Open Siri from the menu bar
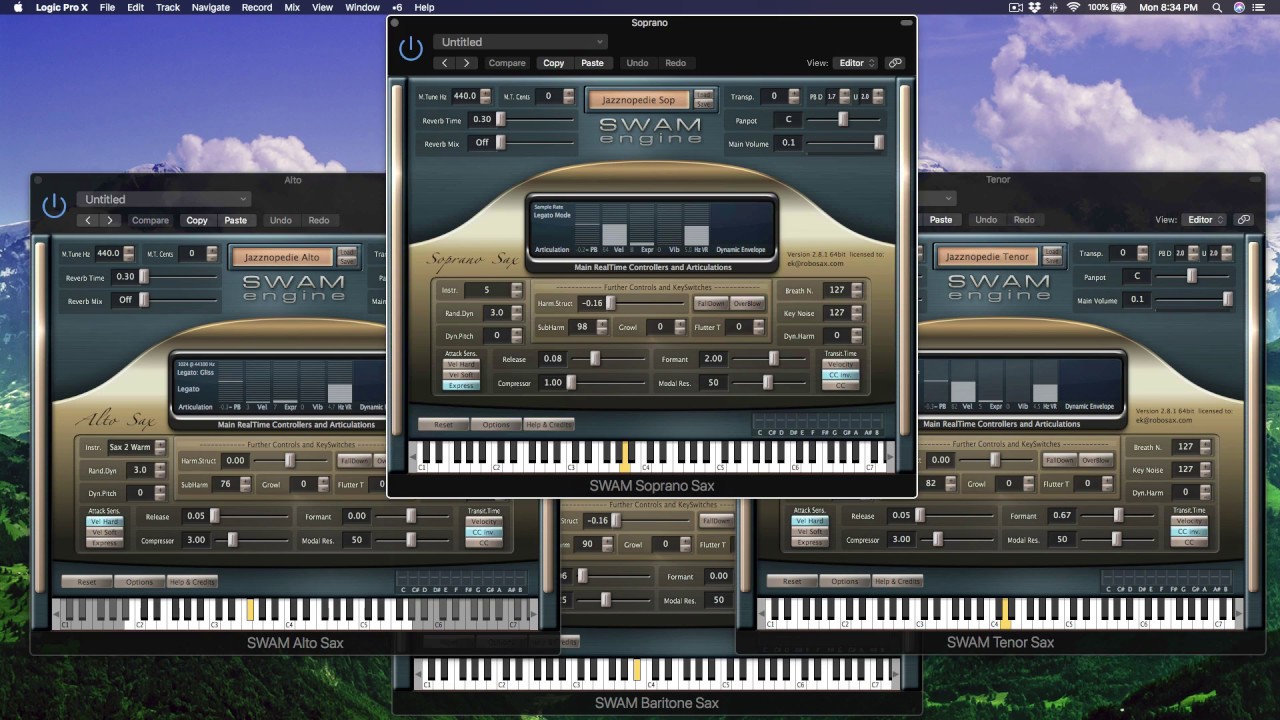Viewport: 1280px width, 720px height. click(1240, 7)
